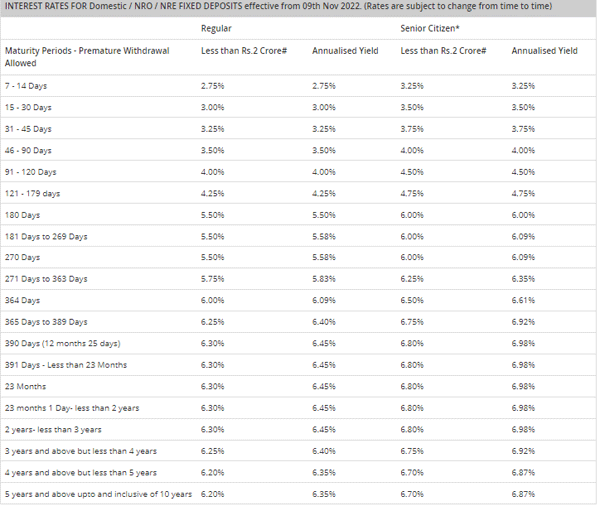Click '4 years and above but less than 5 years'
The image size is (600, 506).
click(81, 472)
